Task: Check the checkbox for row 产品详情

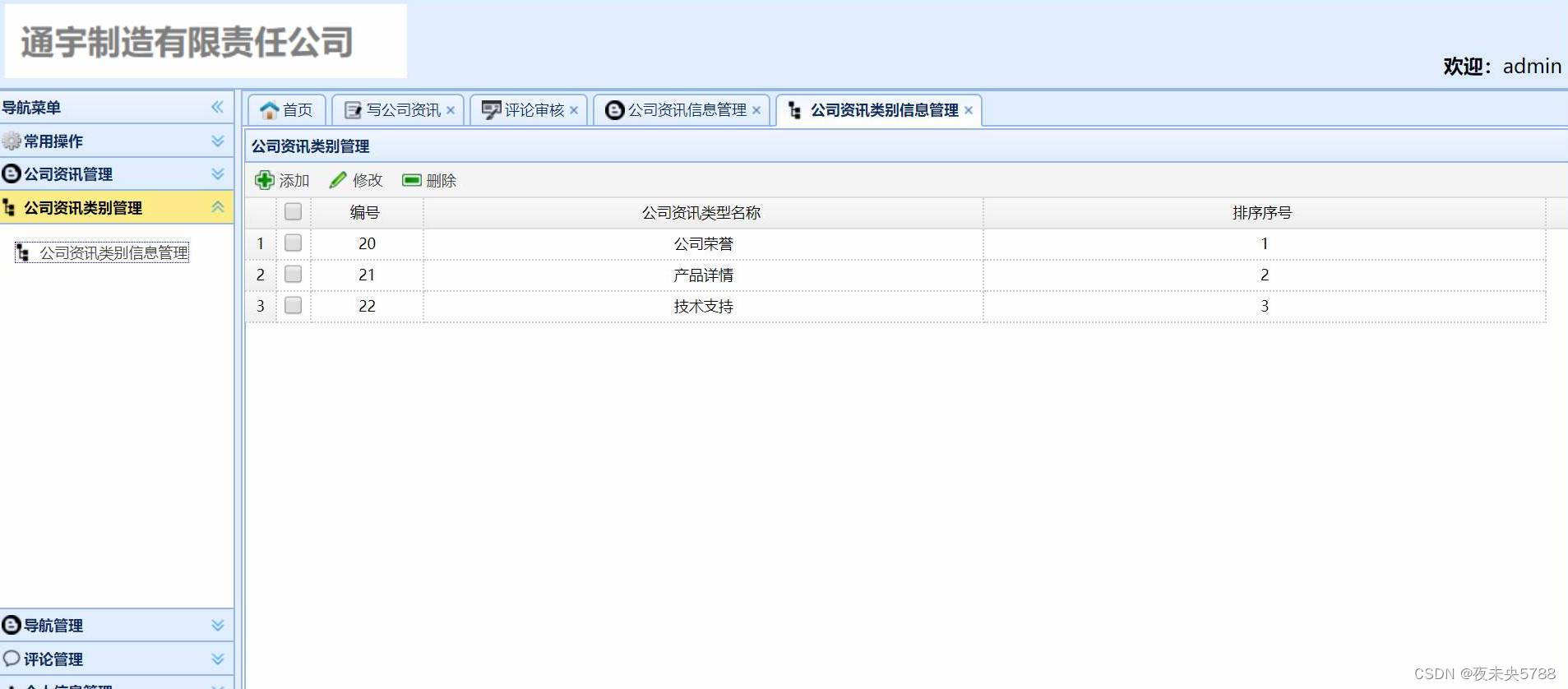Action: 293,275
